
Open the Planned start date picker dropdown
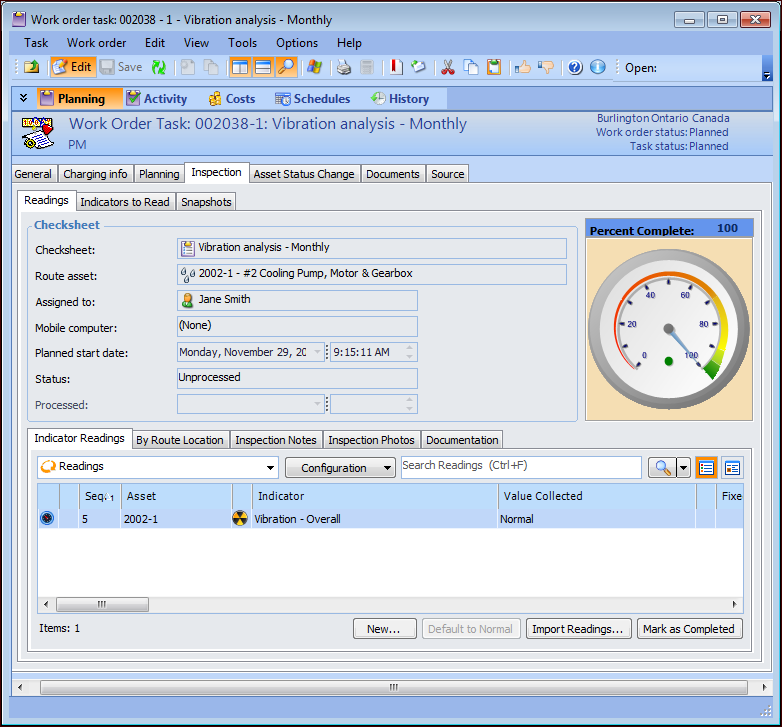point(318,352)
